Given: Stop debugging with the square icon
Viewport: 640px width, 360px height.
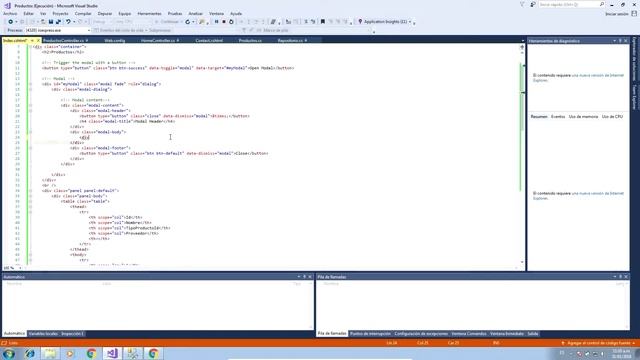Looking at the screenshot, I should (224, 22).
